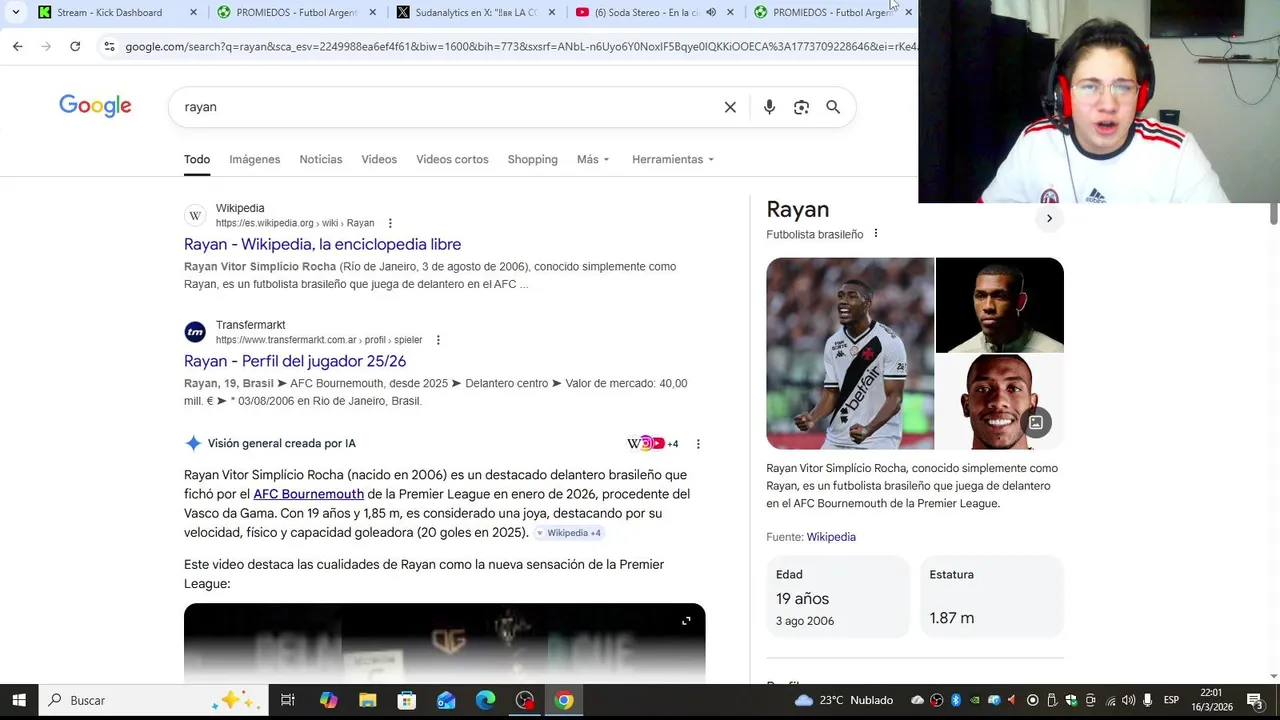The image size is (1280, 720).
Task: Expand the Más search filter menu
Action: (x=593, y=159)
